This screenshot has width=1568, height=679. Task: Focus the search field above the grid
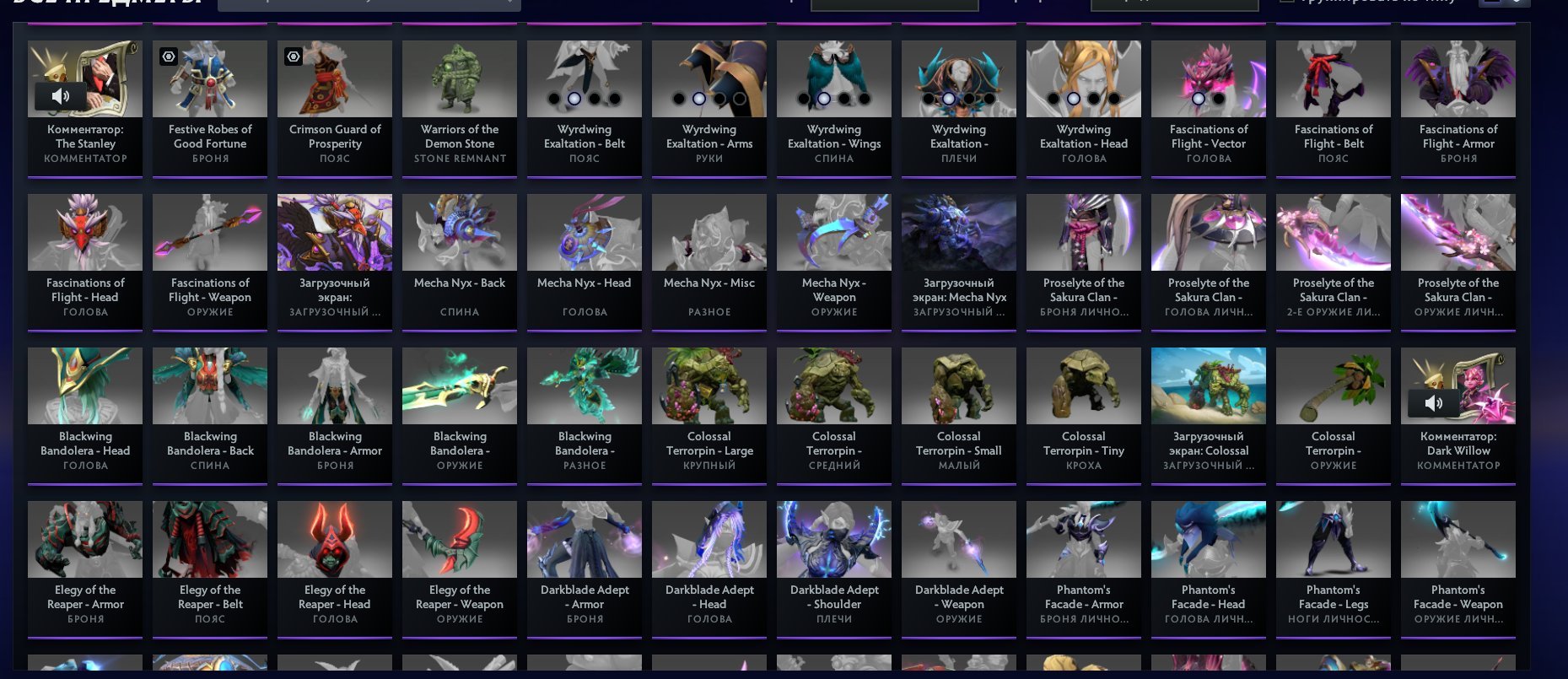point(894,4)
